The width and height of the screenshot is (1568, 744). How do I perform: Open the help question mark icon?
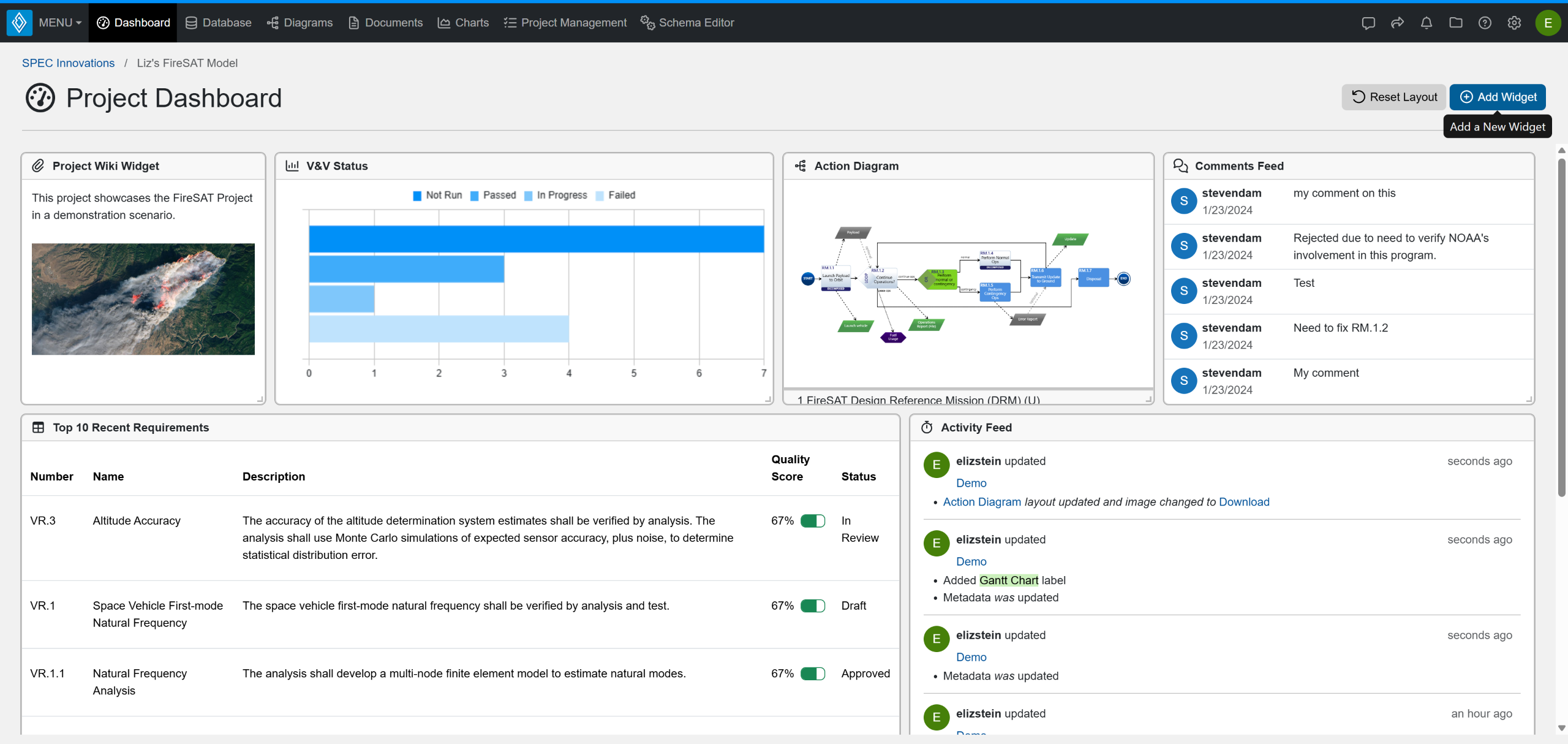coord(1485,23)
